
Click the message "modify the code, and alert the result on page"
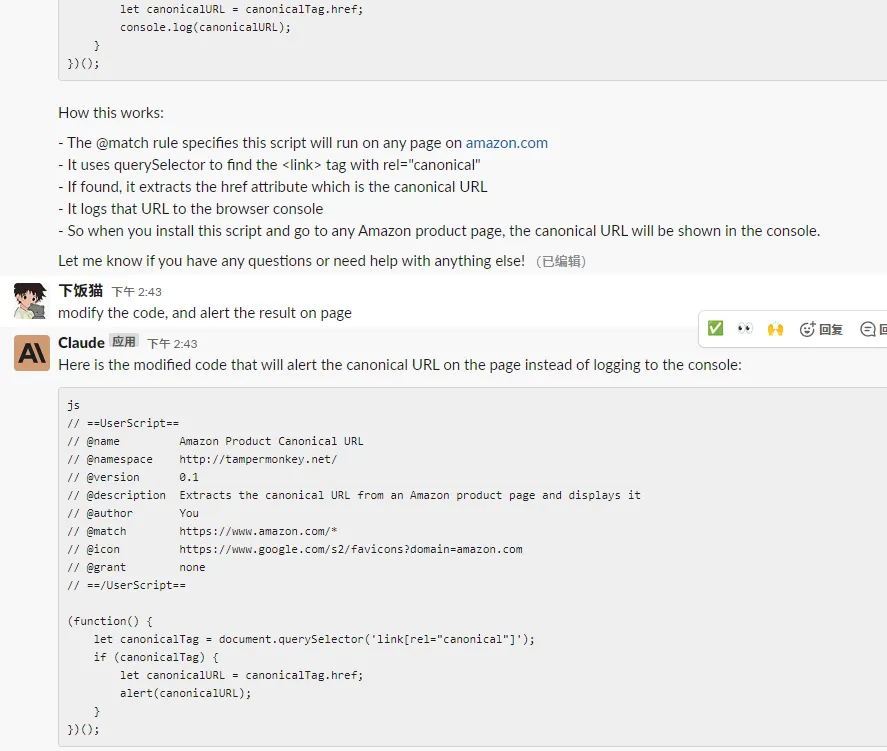click(205, 313)
